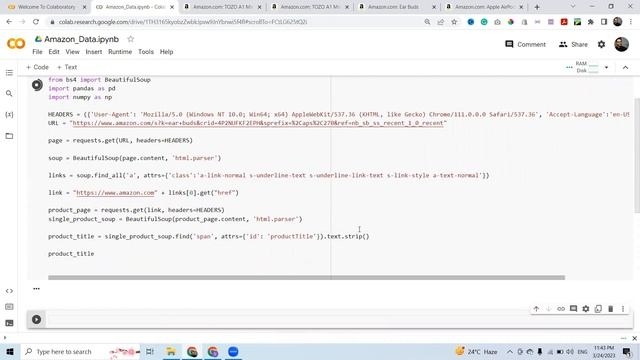Move the cell down with the arrow icon
This screenshot has width=640, height=360.
(x=549, y=309)
